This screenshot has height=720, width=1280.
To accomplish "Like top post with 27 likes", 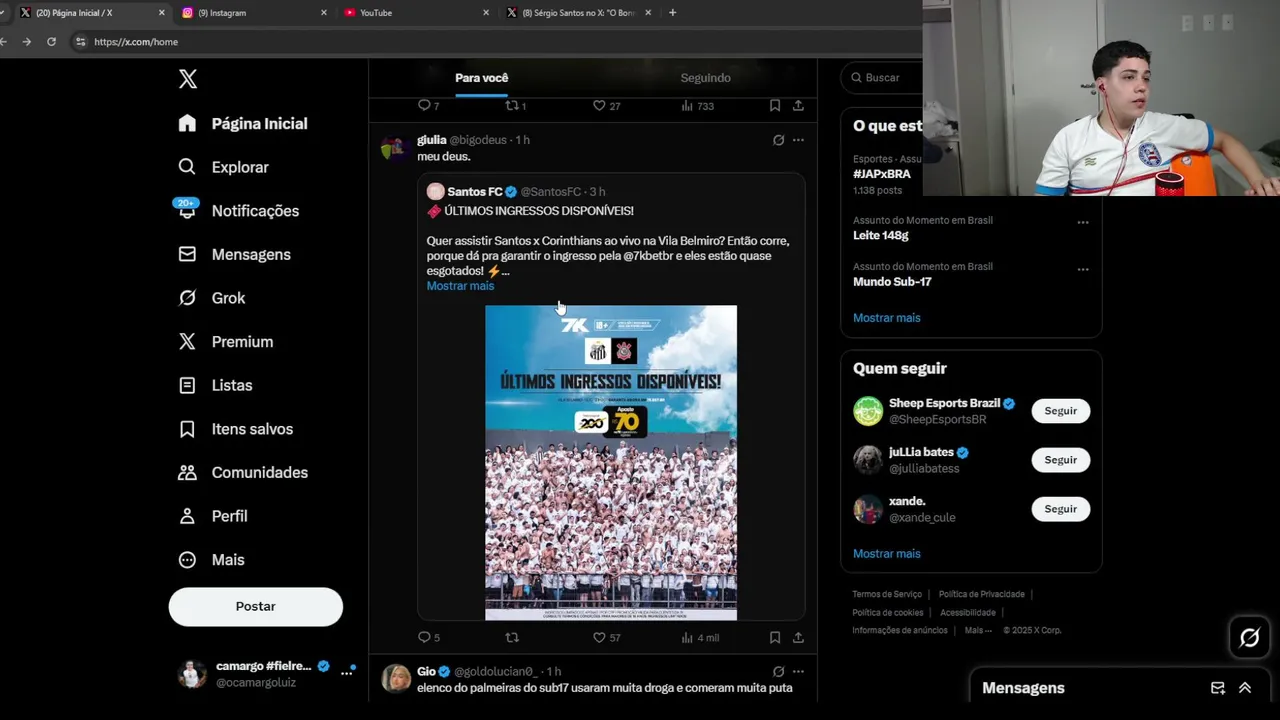I will [x=599, y=105].
